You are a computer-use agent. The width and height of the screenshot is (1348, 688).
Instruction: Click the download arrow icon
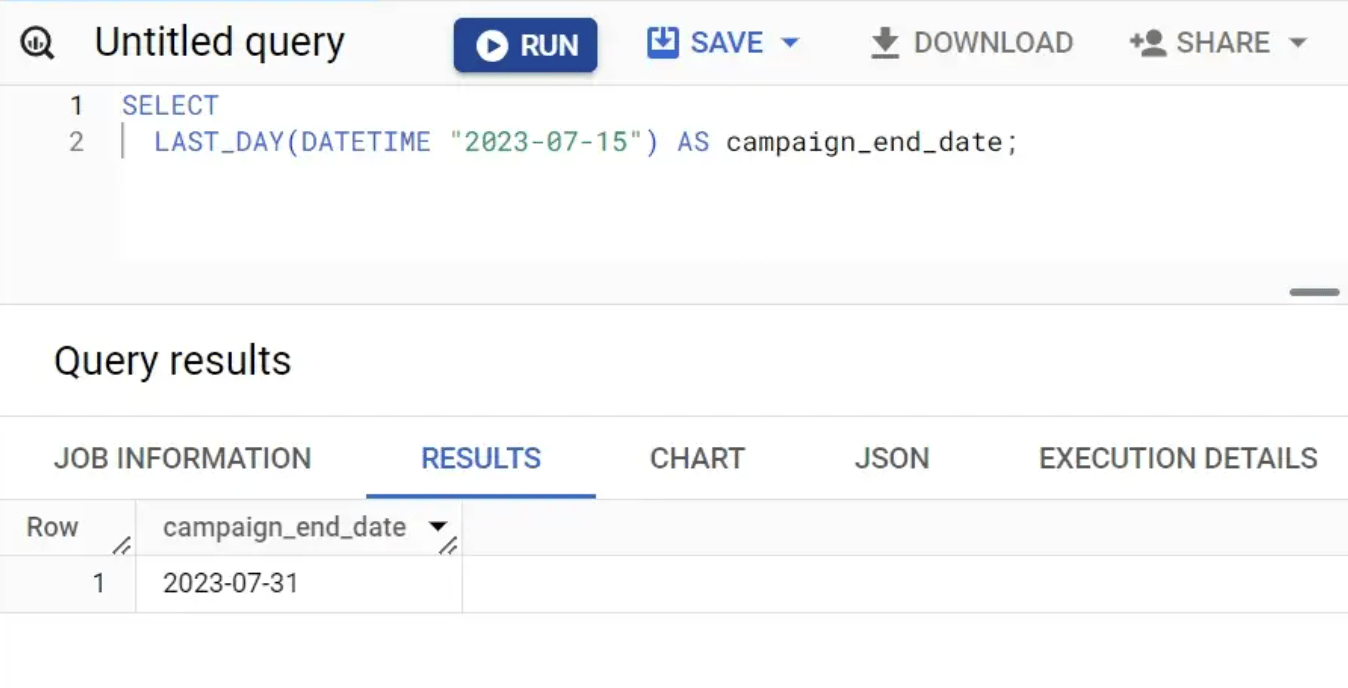(884, 43)
